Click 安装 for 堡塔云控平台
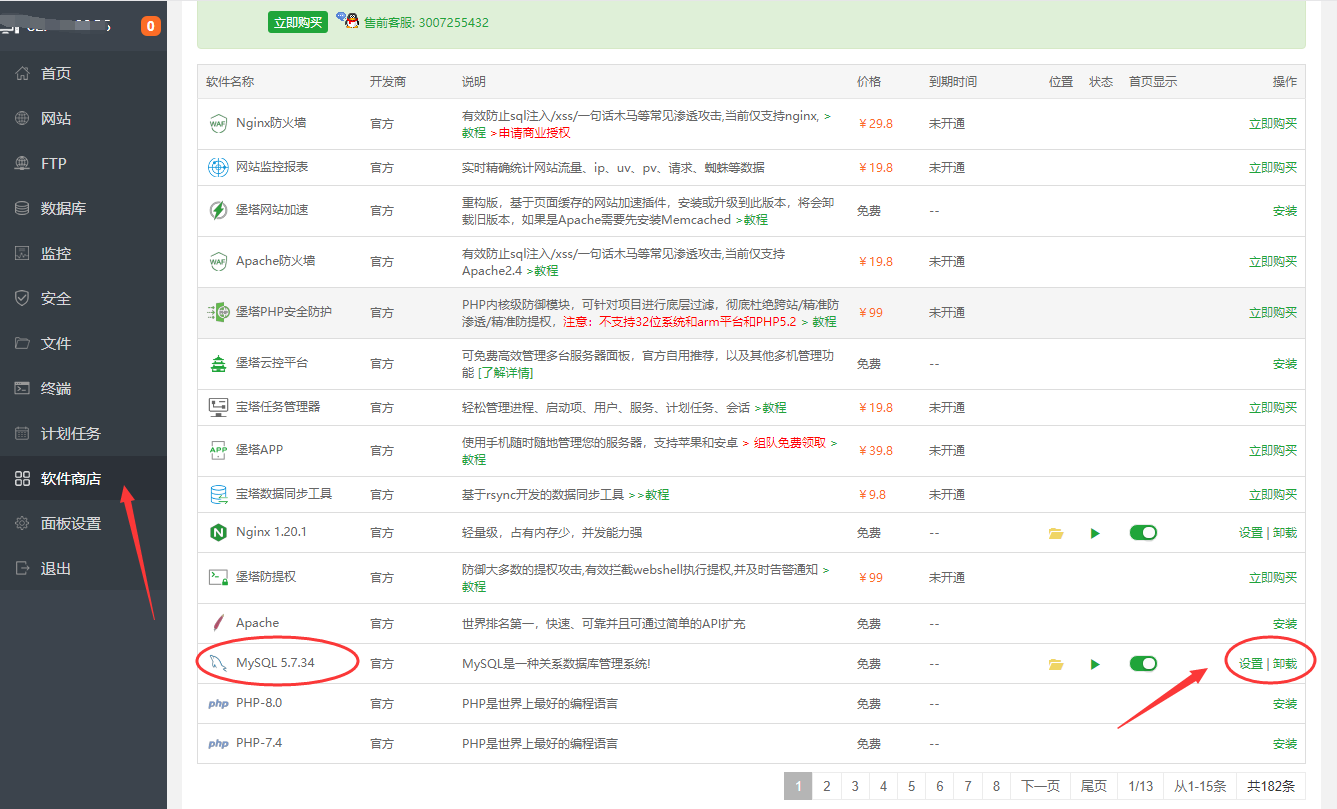Viewport: 1337px width, 809px height. (x=1284, y=364)
